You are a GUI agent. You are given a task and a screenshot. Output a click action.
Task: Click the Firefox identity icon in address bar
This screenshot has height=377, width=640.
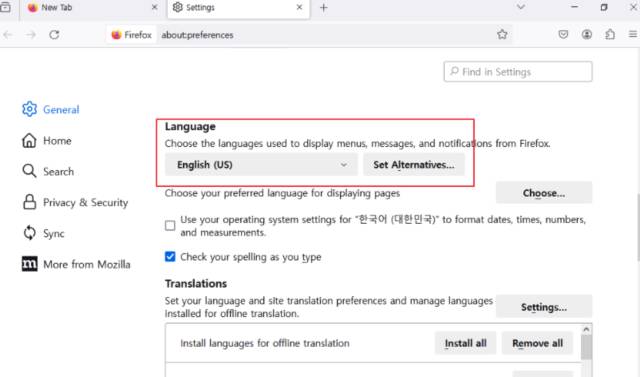131,35
